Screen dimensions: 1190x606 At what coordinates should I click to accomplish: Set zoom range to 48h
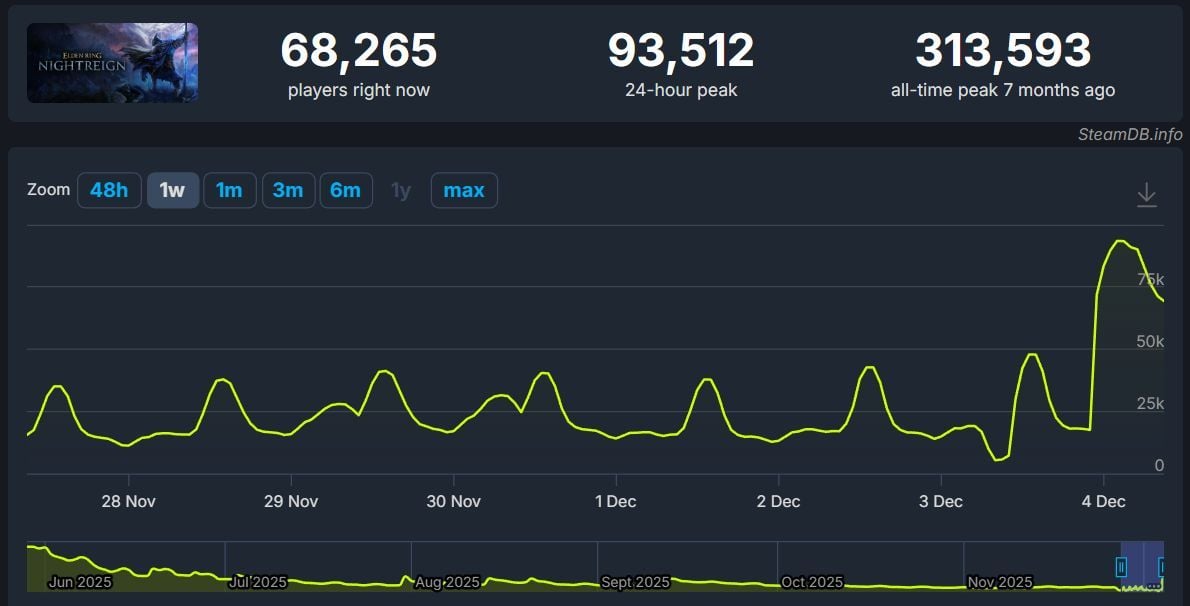click(109, 190)
